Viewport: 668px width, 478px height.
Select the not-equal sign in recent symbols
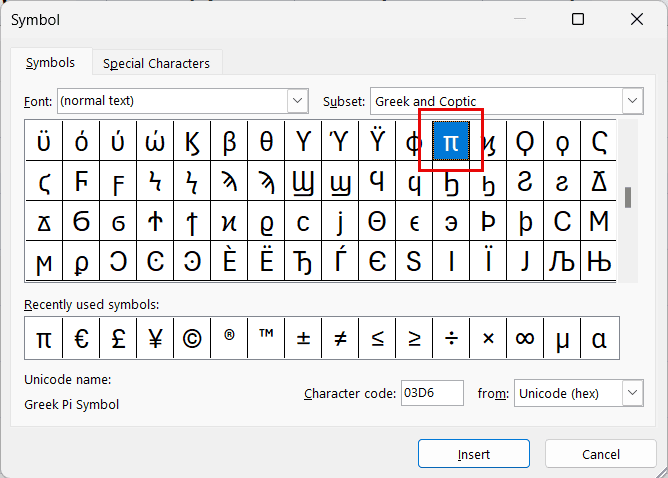tap(340, 339)
